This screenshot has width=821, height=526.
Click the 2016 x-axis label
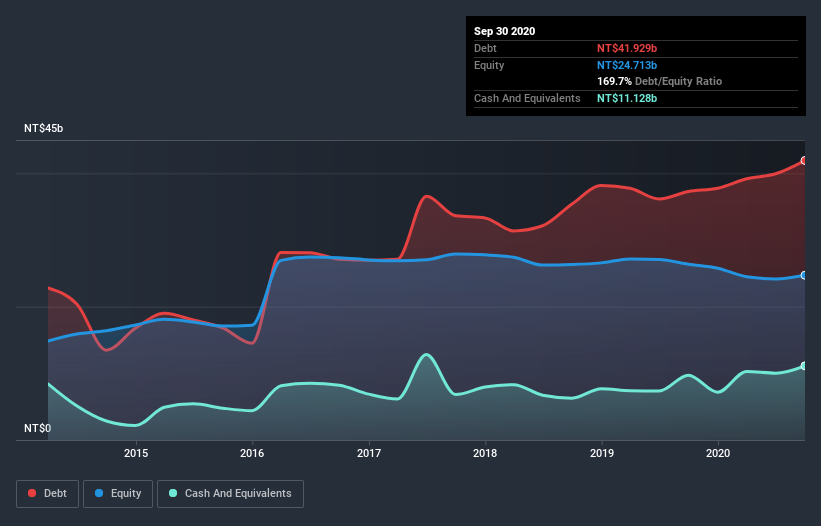(252, 453)
